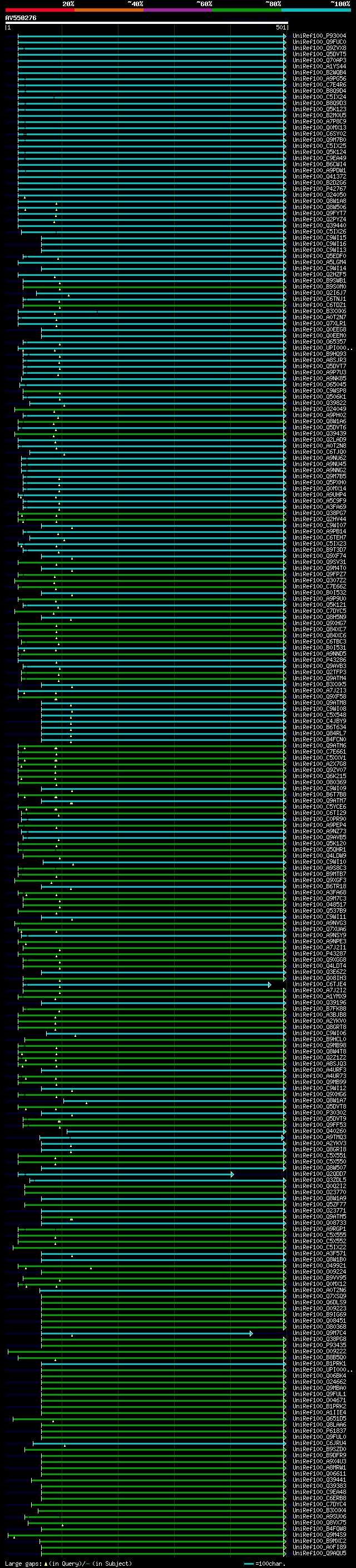Click the red ~20% identity legend segment
Image resolution: width=356 pixels, height=1568 pixels.
pyautogui.click(x=39, y=10)
